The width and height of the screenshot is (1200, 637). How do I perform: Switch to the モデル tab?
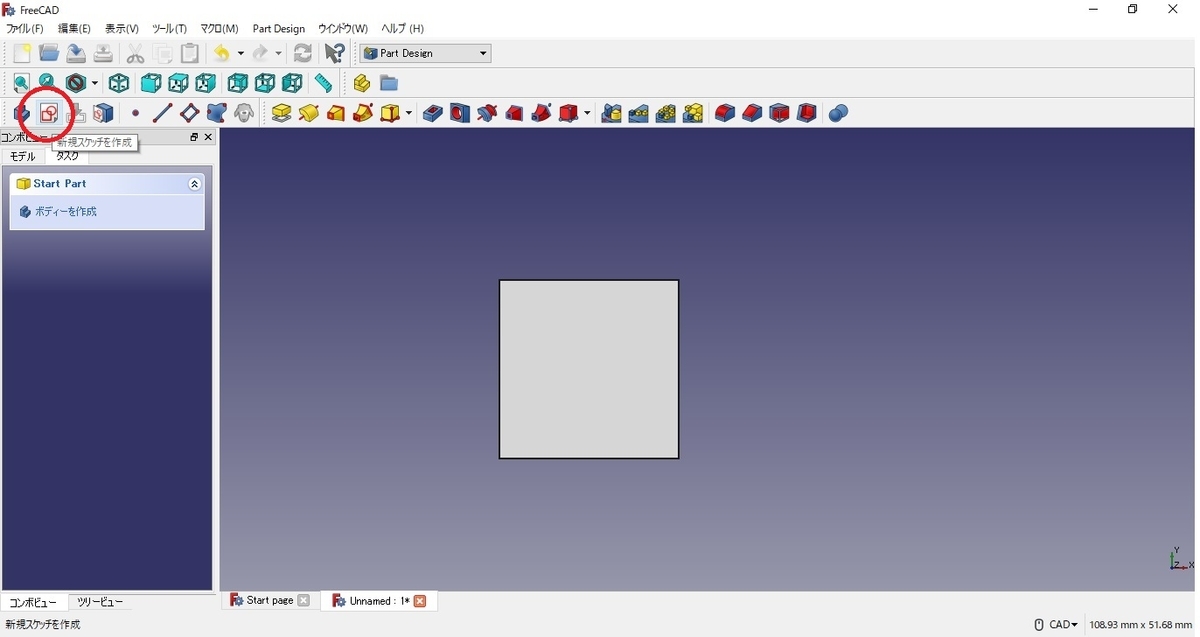pyautogui.click(x=22, y=157)
